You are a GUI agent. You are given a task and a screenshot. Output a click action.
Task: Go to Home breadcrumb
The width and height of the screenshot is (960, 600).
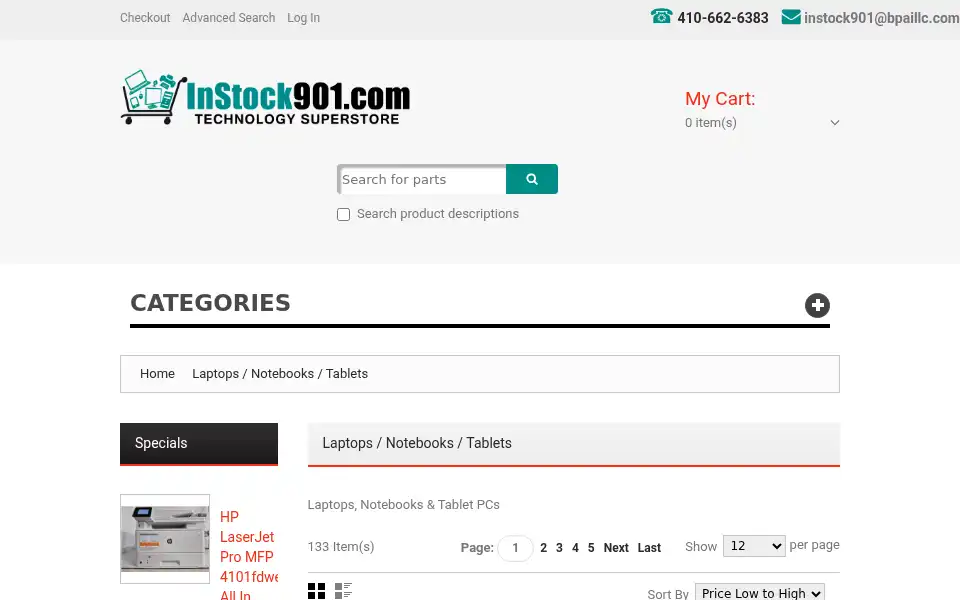157,373
